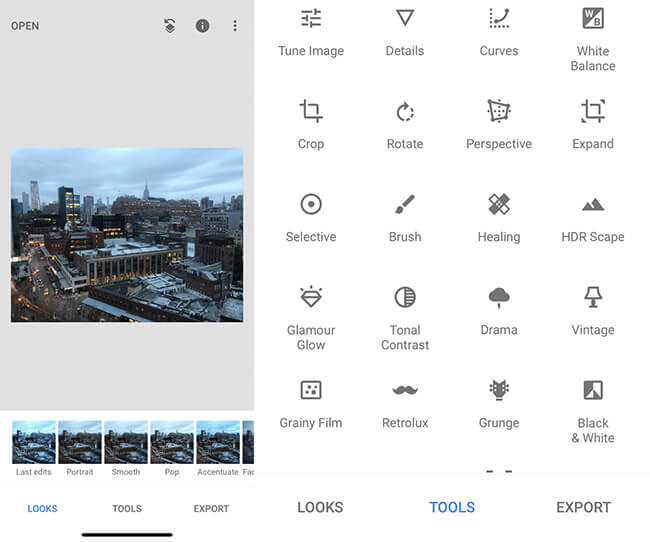Select the Crop tool
The height and width of the screenshot is (542, 650).
point(311,125)
